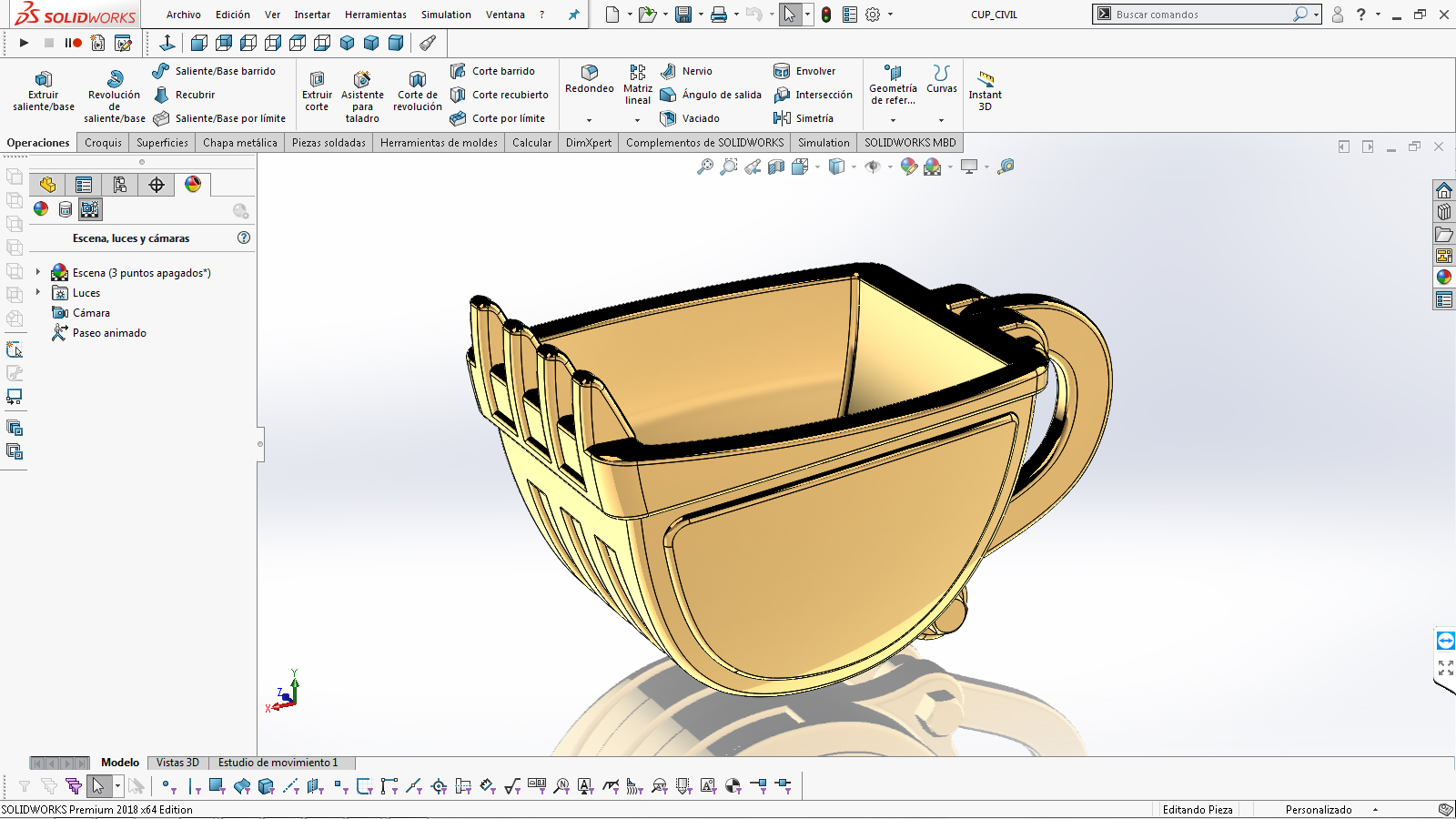Open the Herramientas menu
This screenshot has width=1456, height=819.
click(x=375, y=15)
